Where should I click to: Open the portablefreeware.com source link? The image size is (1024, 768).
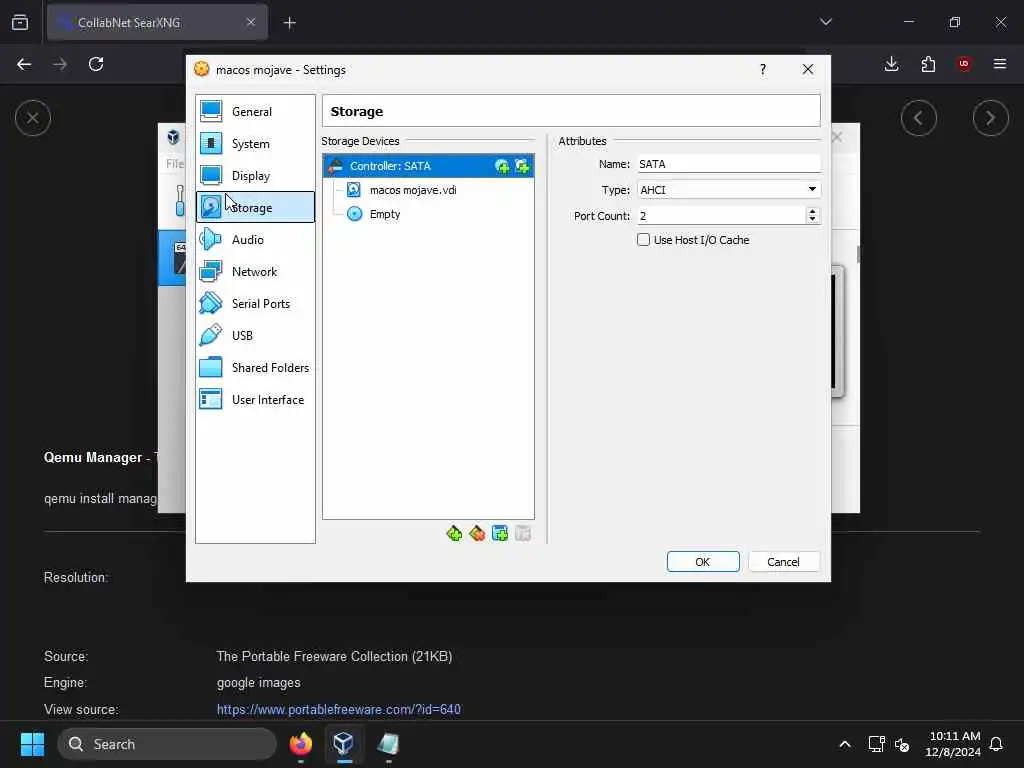tap(338, 709)
